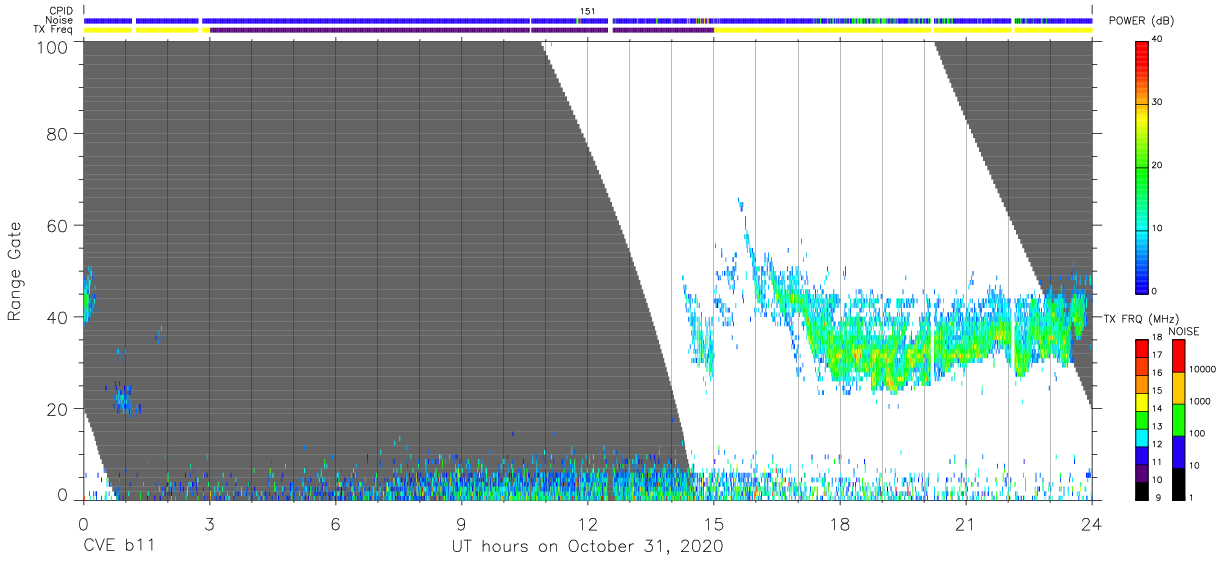Click the 3 tick on UT hours axis

click(x=209, y=523)
